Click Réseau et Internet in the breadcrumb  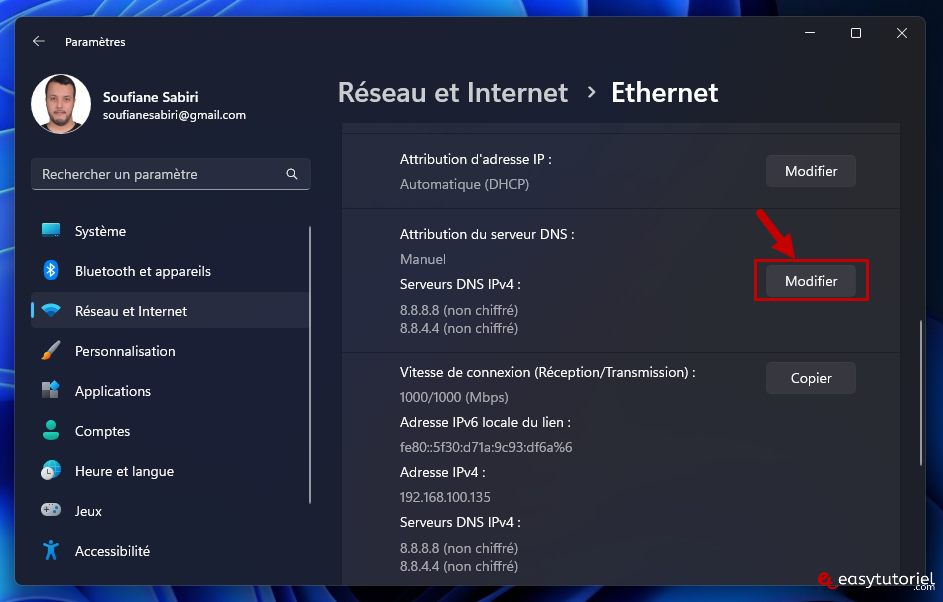click(x=452, y=92)
